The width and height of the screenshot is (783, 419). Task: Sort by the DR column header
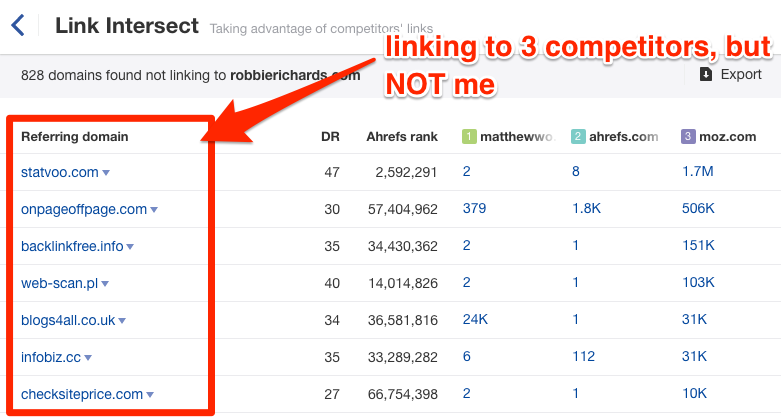(x=330, y=136)
